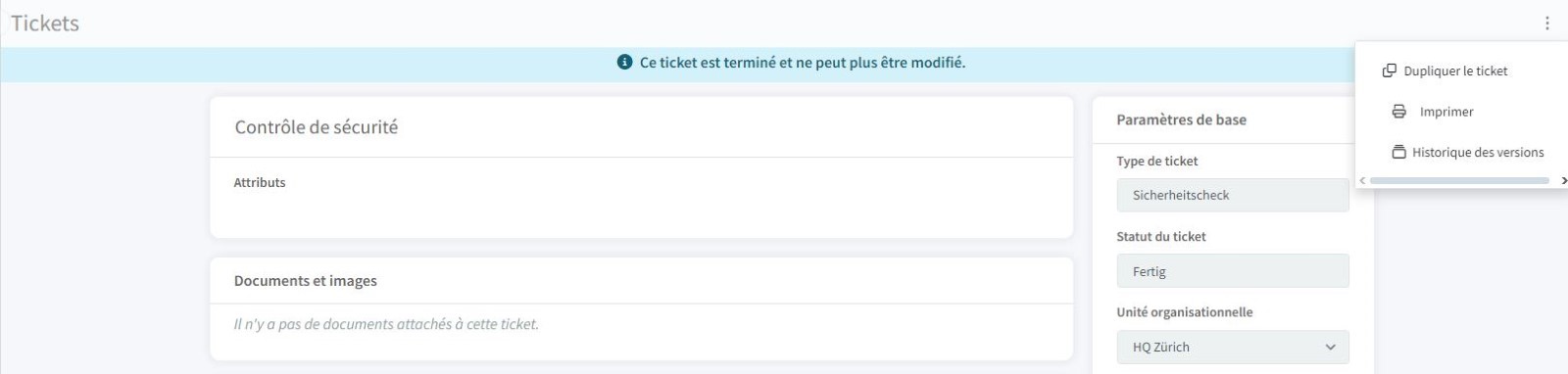This screenshot has height=374, width=1568.
Task: Click the "Documents et images" section header
Action: coord(306,281)
